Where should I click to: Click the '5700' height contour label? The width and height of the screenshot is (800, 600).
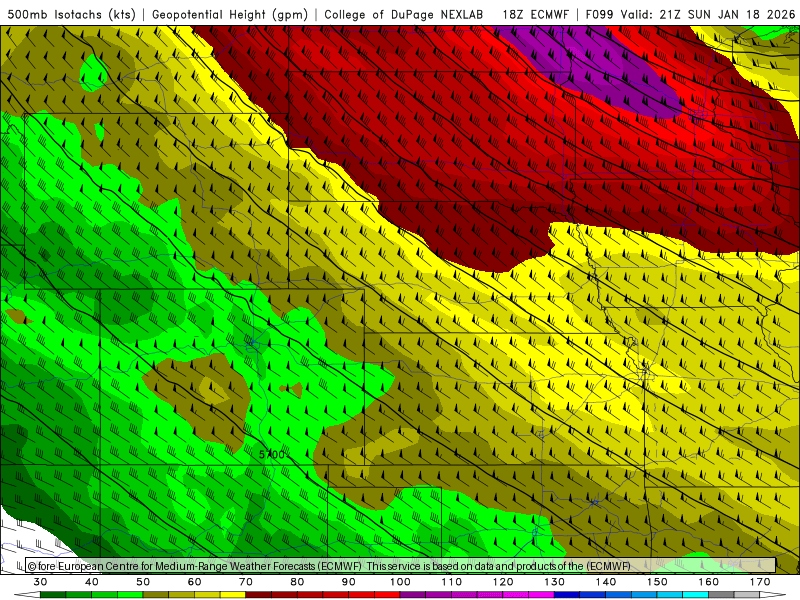(271, 455)
